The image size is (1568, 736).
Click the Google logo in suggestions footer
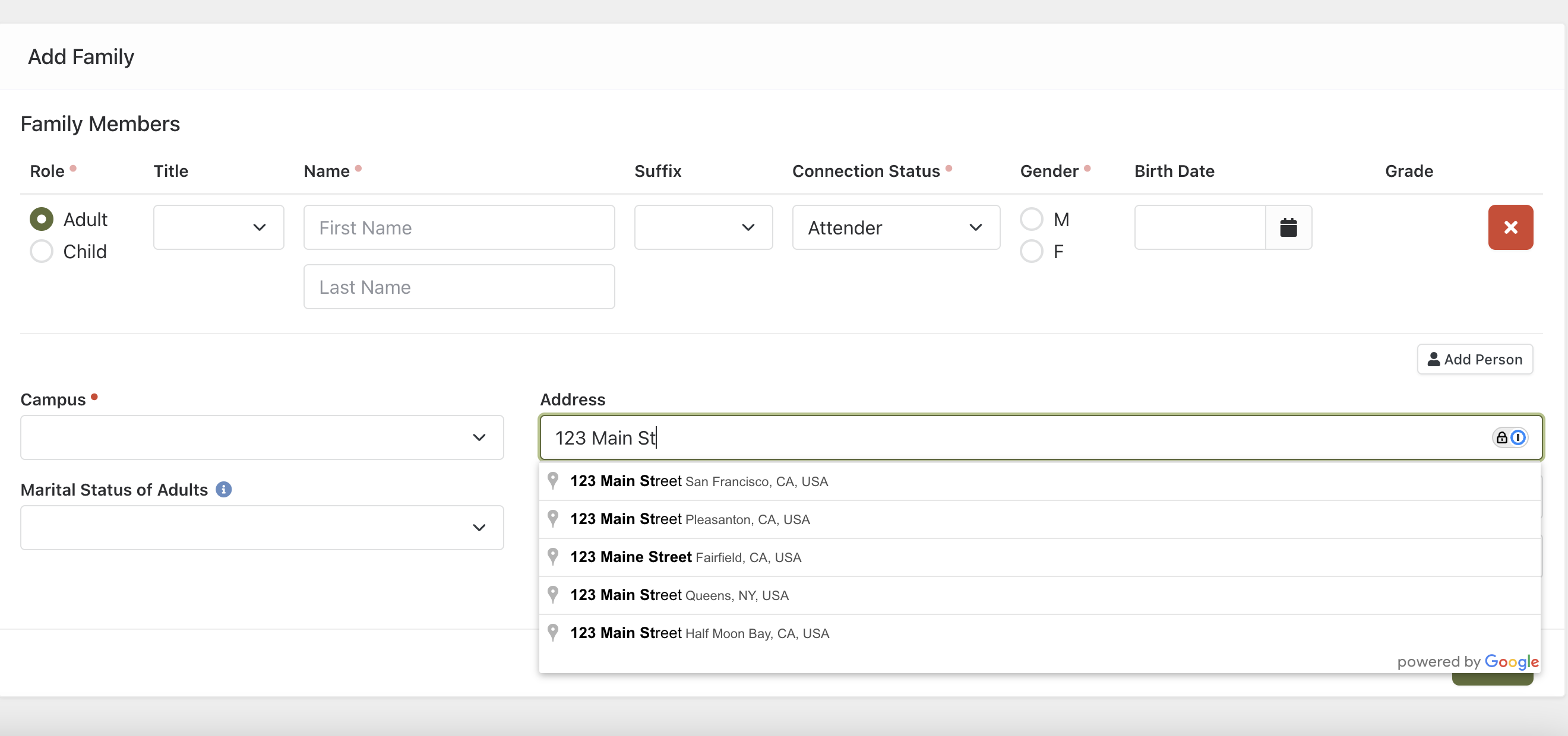click(1511, 661)
